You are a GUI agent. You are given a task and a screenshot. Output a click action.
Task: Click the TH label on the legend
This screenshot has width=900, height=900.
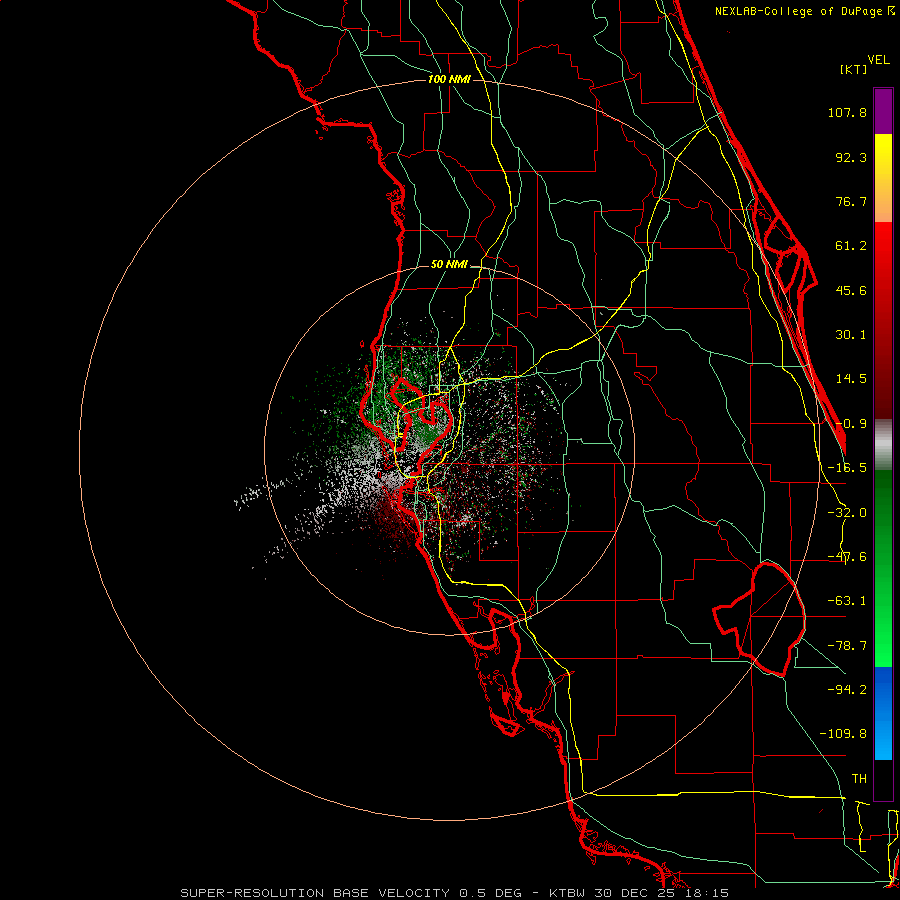(x=859, y=779)
